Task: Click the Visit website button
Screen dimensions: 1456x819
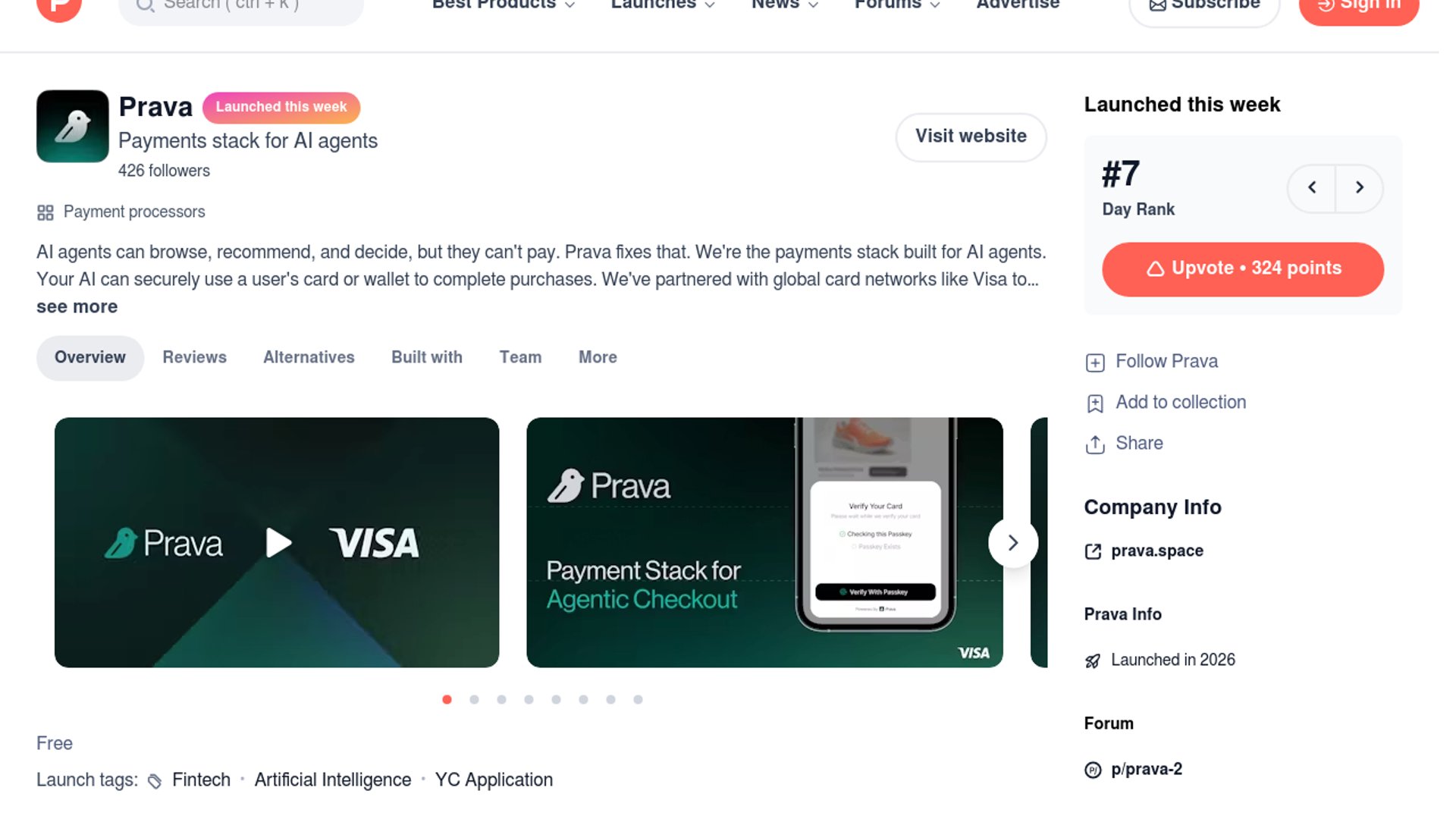Action: pos(971,136)
